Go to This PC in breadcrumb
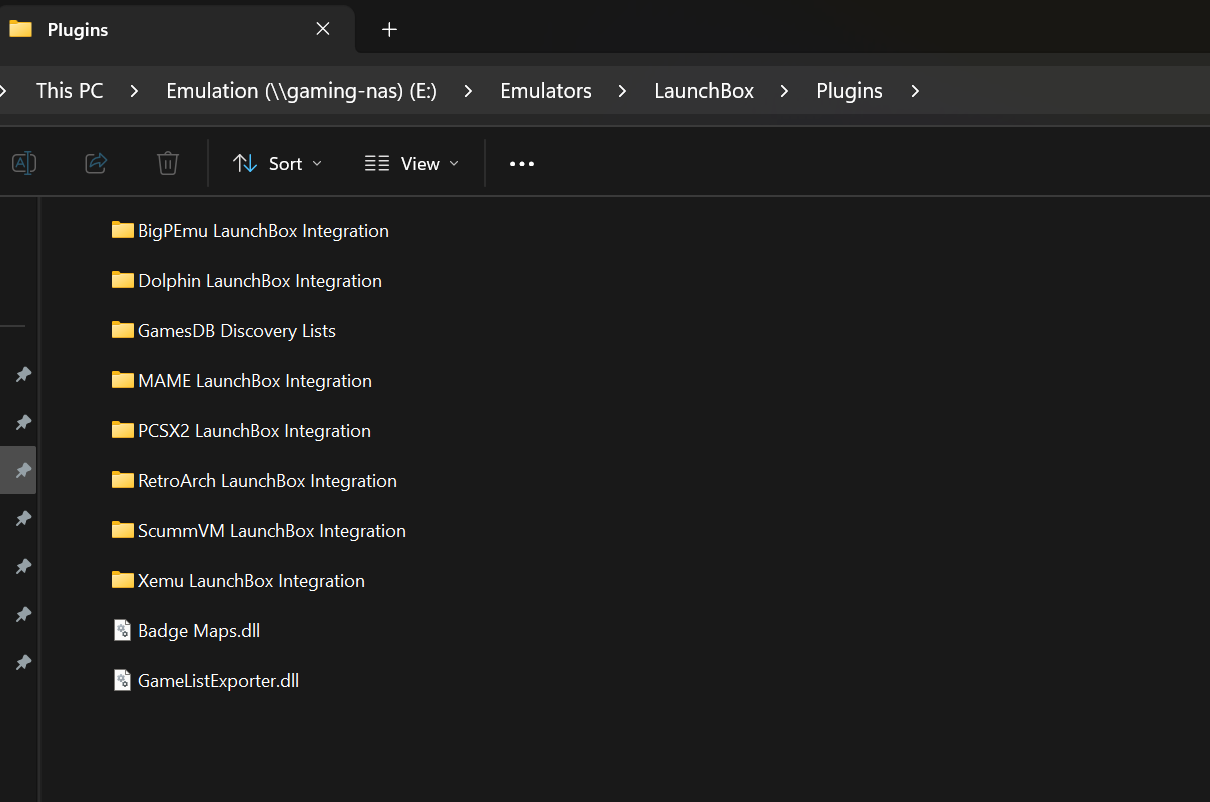The width and height of the screenshot is (1210, 802). tap(69, 91)
